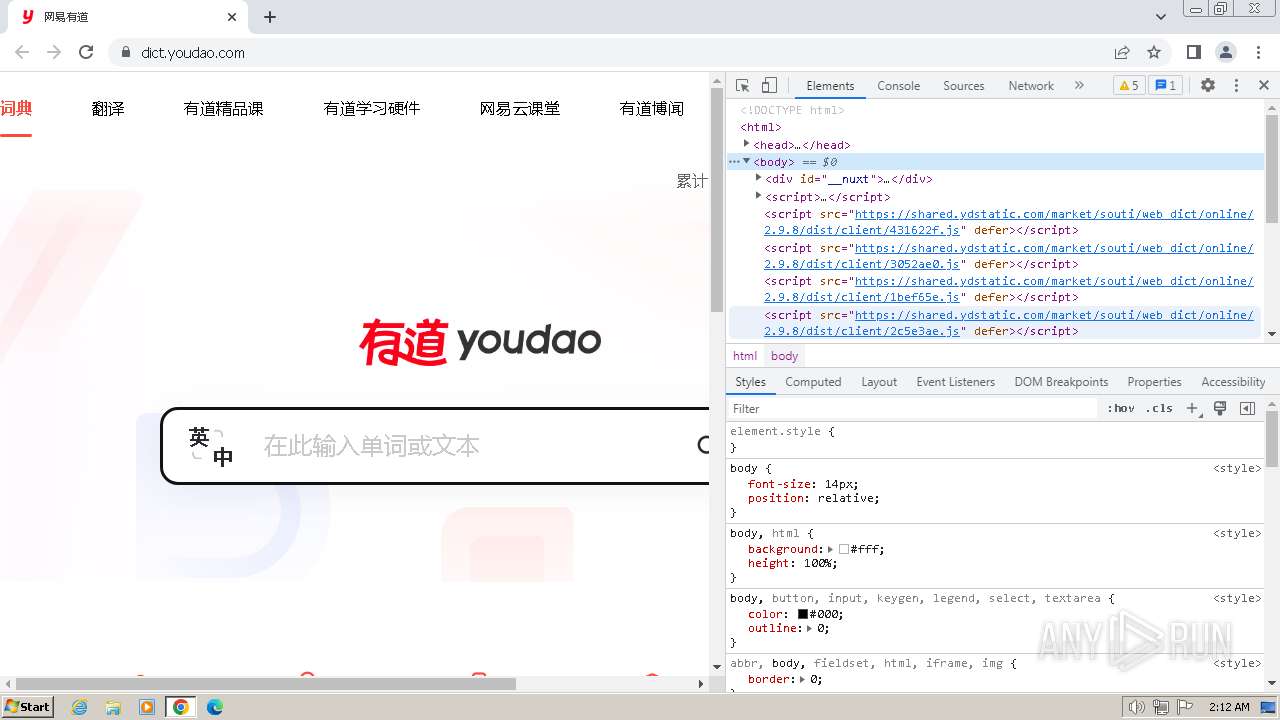Click the 英/中 language switch icon

[211, 446]
